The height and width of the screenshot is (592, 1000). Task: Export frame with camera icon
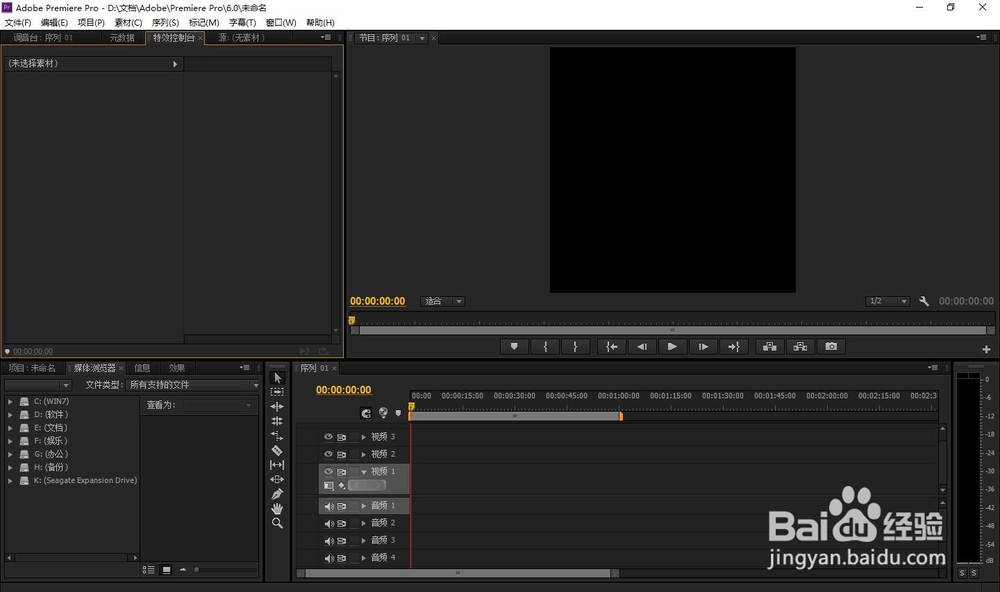tap(831, 346)
